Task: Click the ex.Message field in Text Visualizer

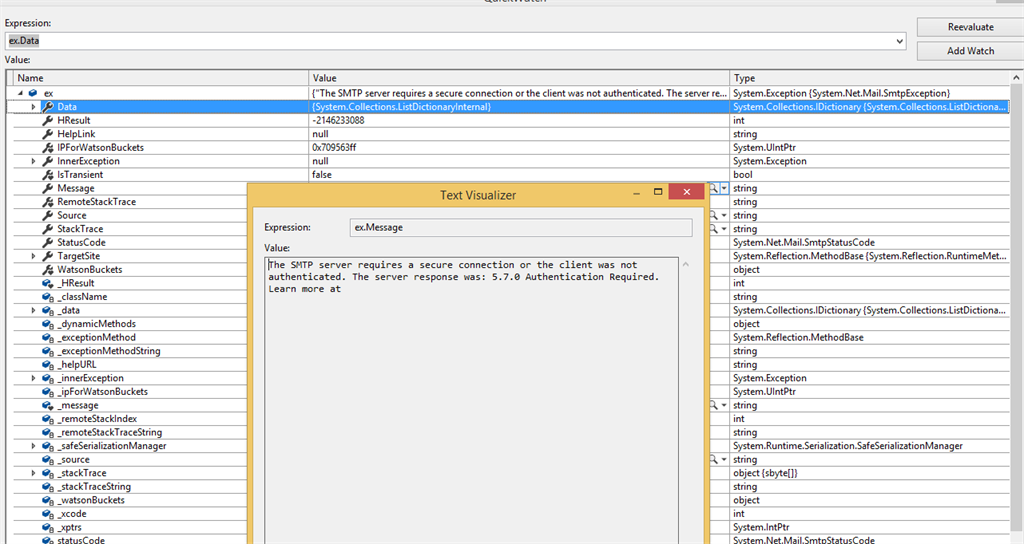Action: coord(521,227)
